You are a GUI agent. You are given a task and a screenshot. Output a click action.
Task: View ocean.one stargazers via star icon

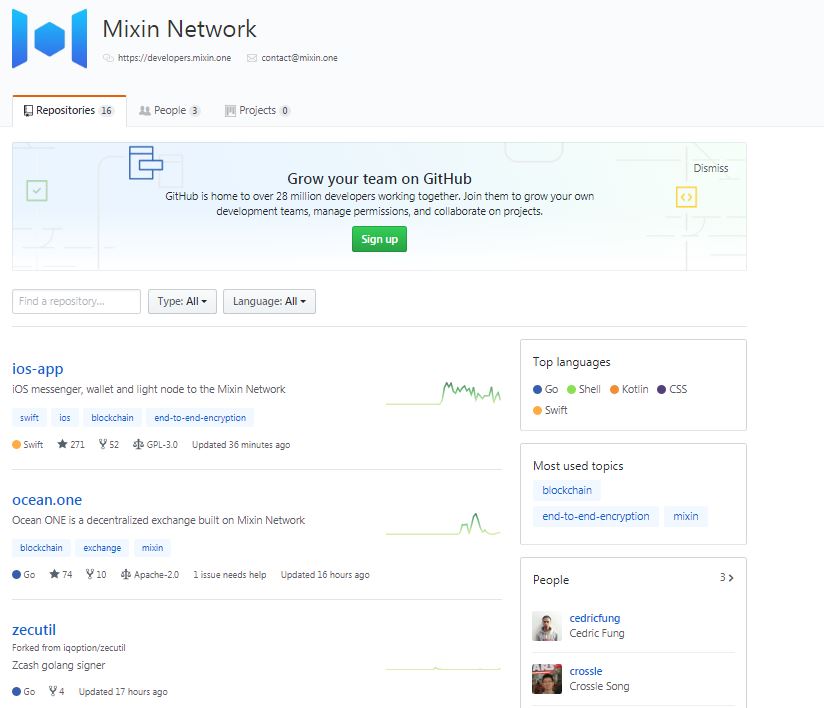pos(54,574)
